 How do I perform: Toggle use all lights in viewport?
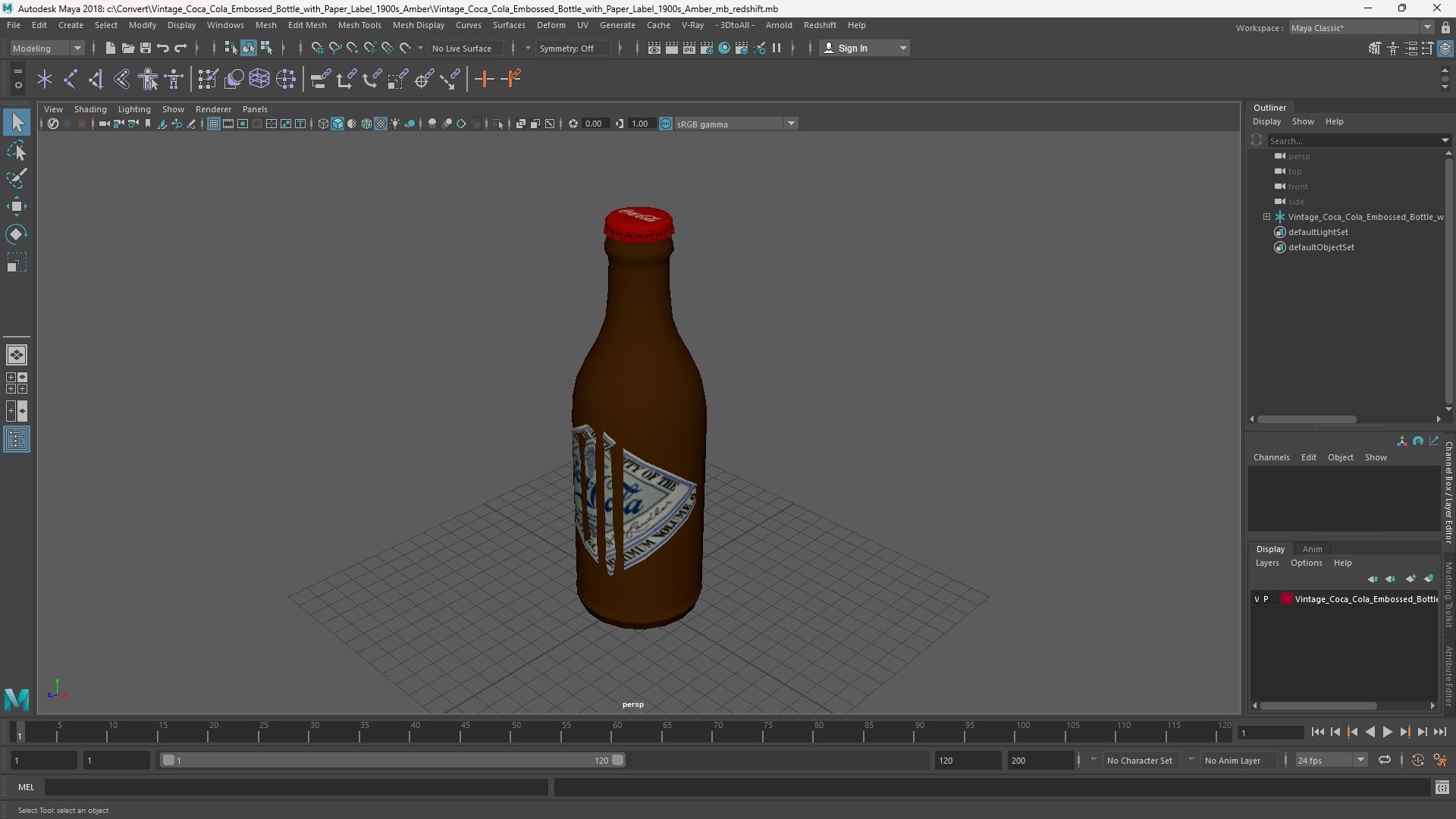pyautogui.click(x=395, y=124)
